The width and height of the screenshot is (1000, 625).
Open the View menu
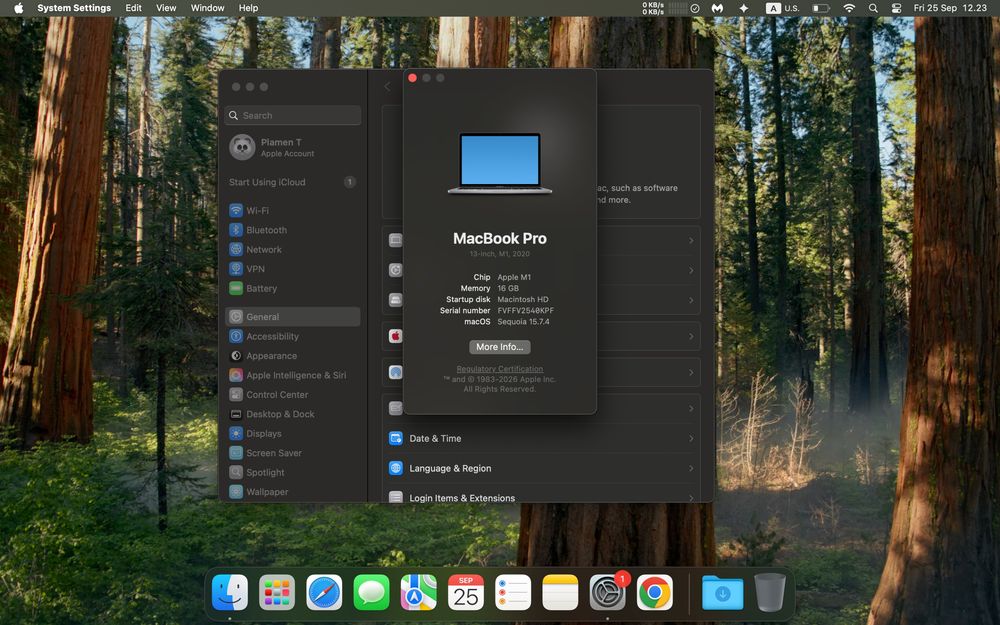coord(166,8)
